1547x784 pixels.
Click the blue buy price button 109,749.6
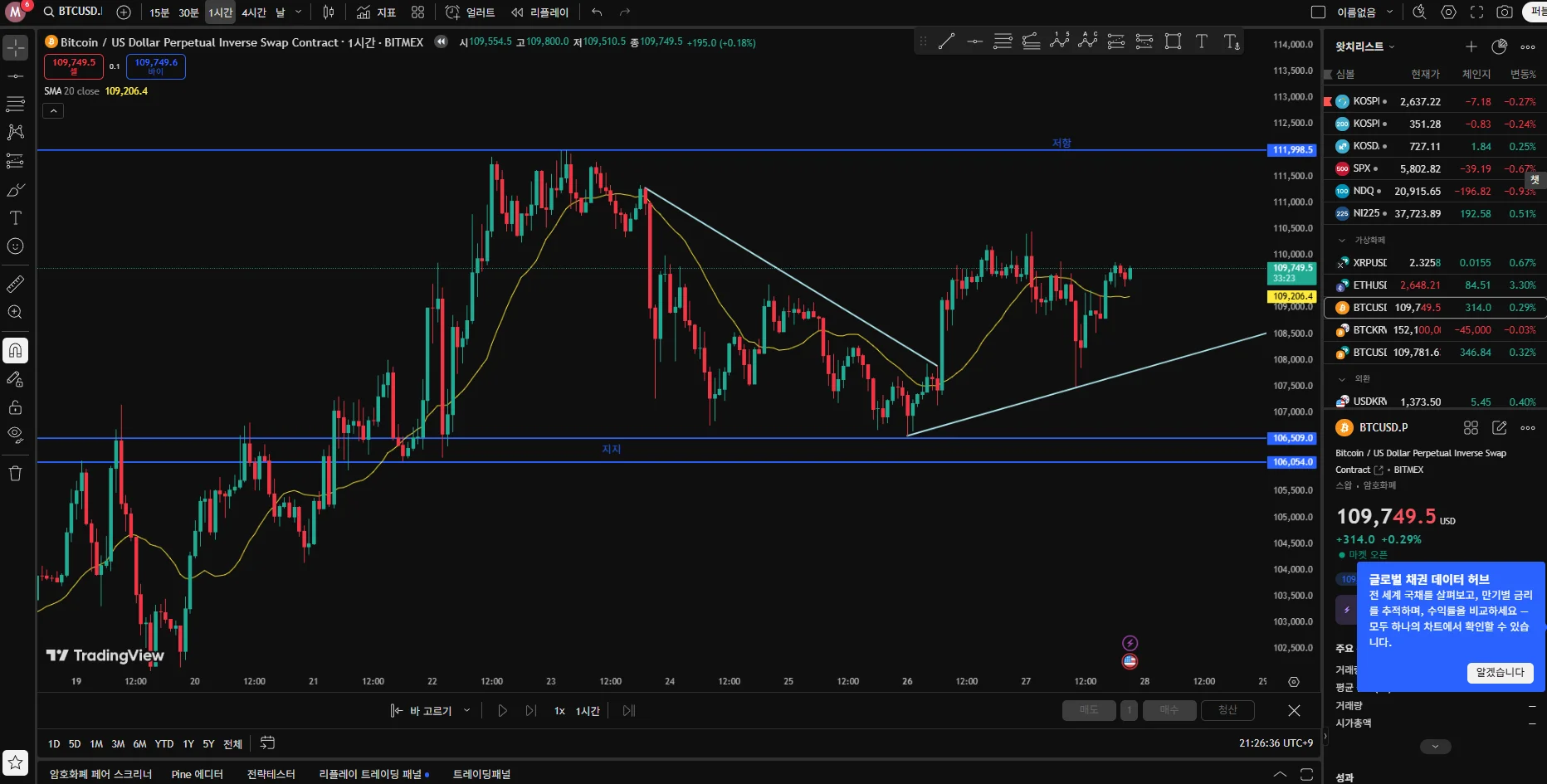click(x=156, y=66)
